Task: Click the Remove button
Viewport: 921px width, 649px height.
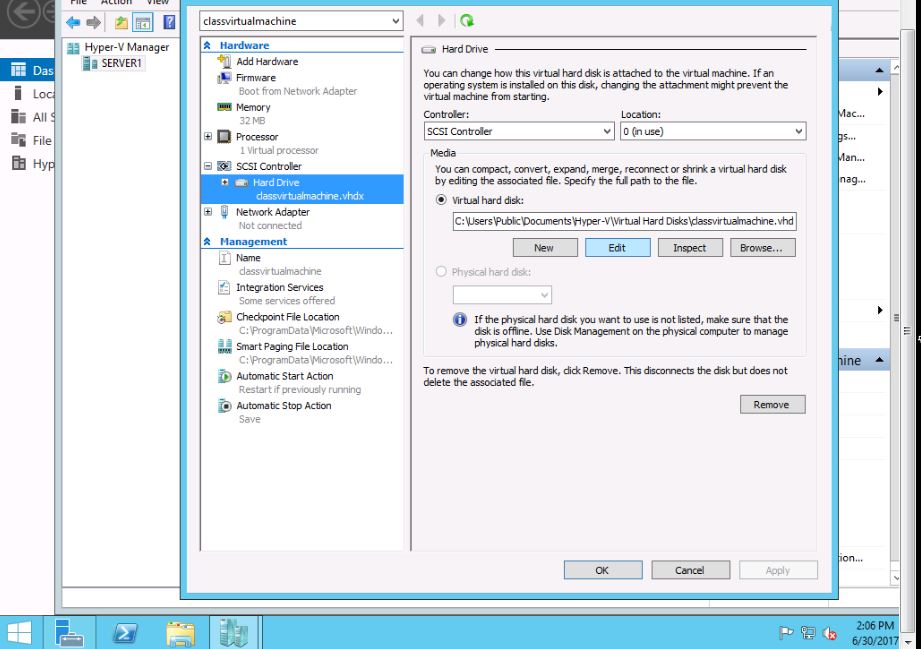Action: pyautogui.click(x=772, y=405)
